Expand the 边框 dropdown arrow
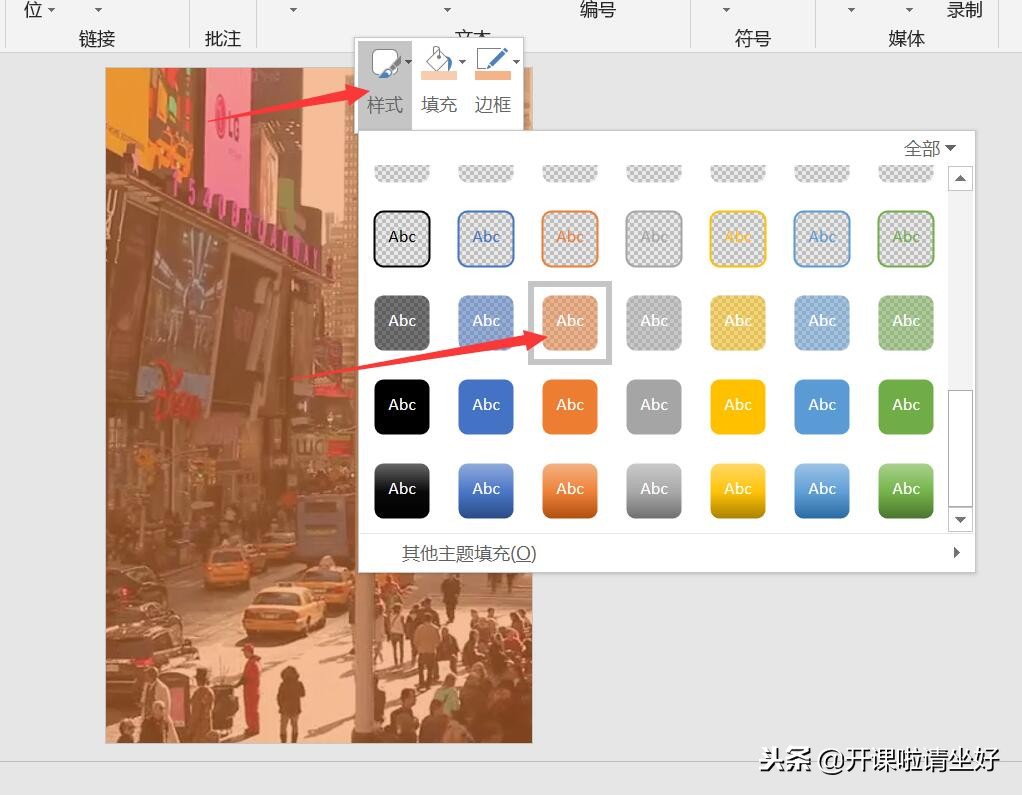Image resolution: width=1022 pixels, height=795 pixels. (x=516, y=62)
